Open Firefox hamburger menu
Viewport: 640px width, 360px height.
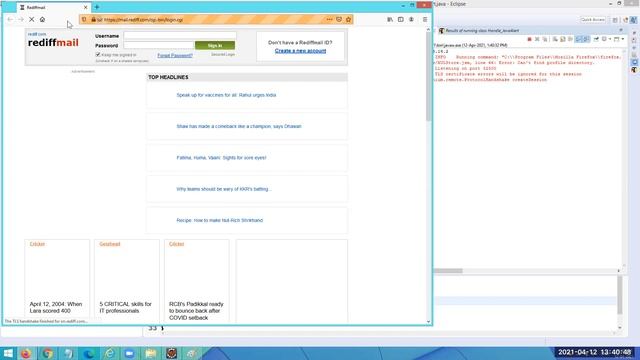point(425,20)
